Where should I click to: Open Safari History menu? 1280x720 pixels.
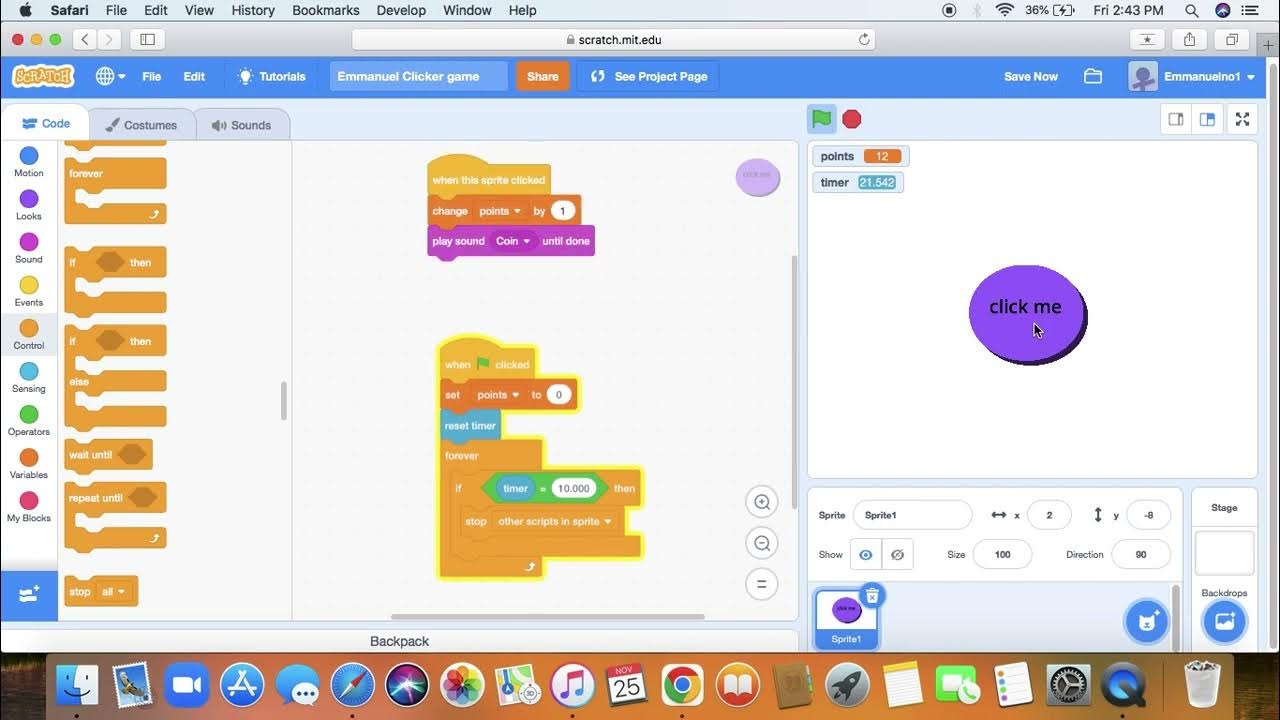pyautogui.click(x=253, y=10)
